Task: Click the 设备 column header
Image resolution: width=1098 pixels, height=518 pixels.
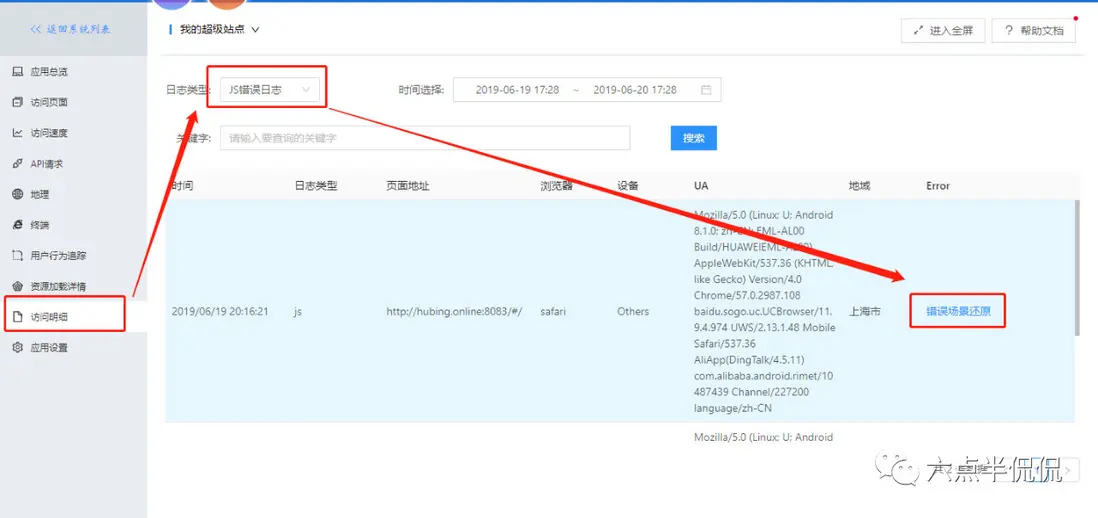Action: tap(628, 186)
